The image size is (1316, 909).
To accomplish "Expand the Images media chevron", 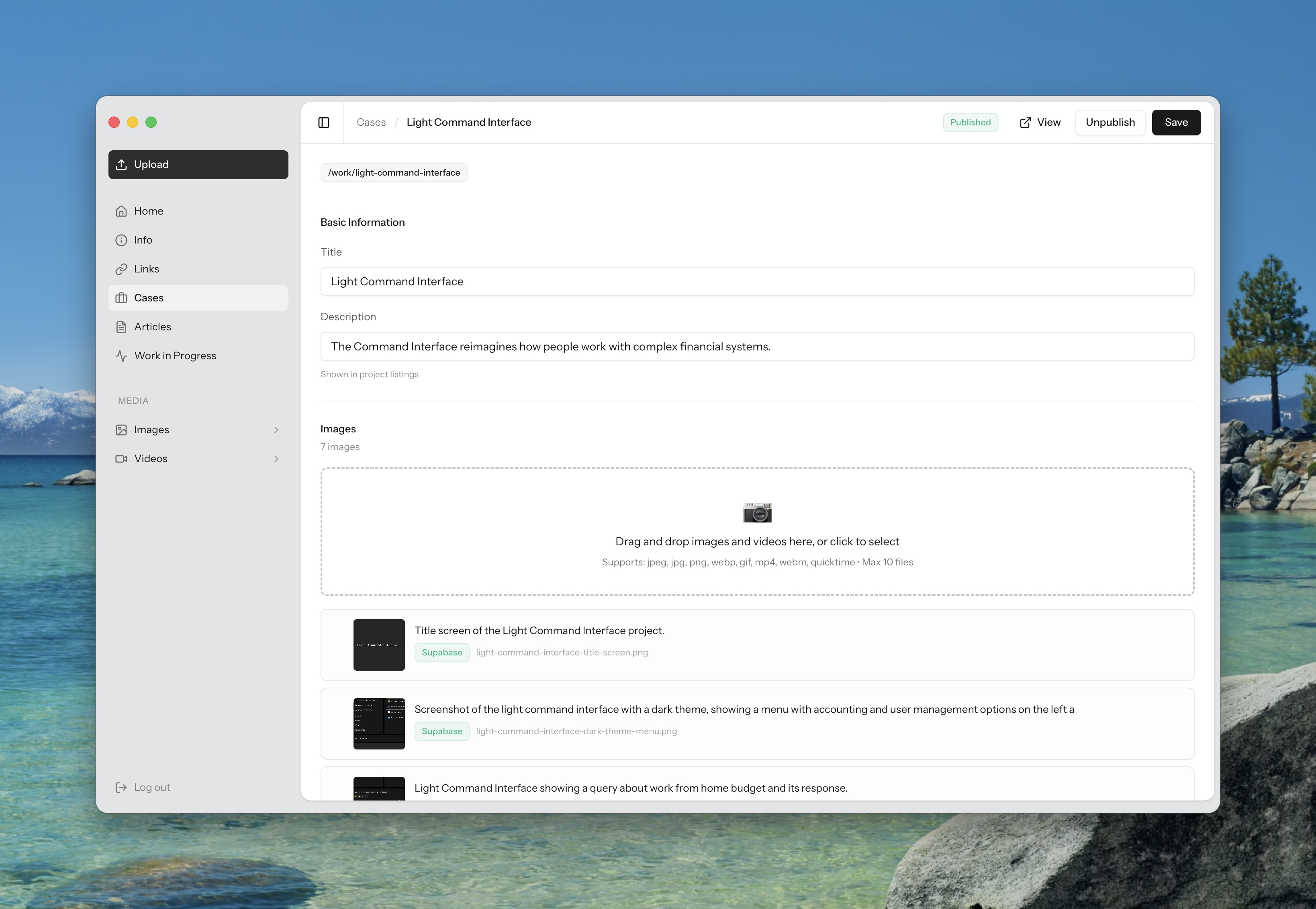I will click(276, 430).
